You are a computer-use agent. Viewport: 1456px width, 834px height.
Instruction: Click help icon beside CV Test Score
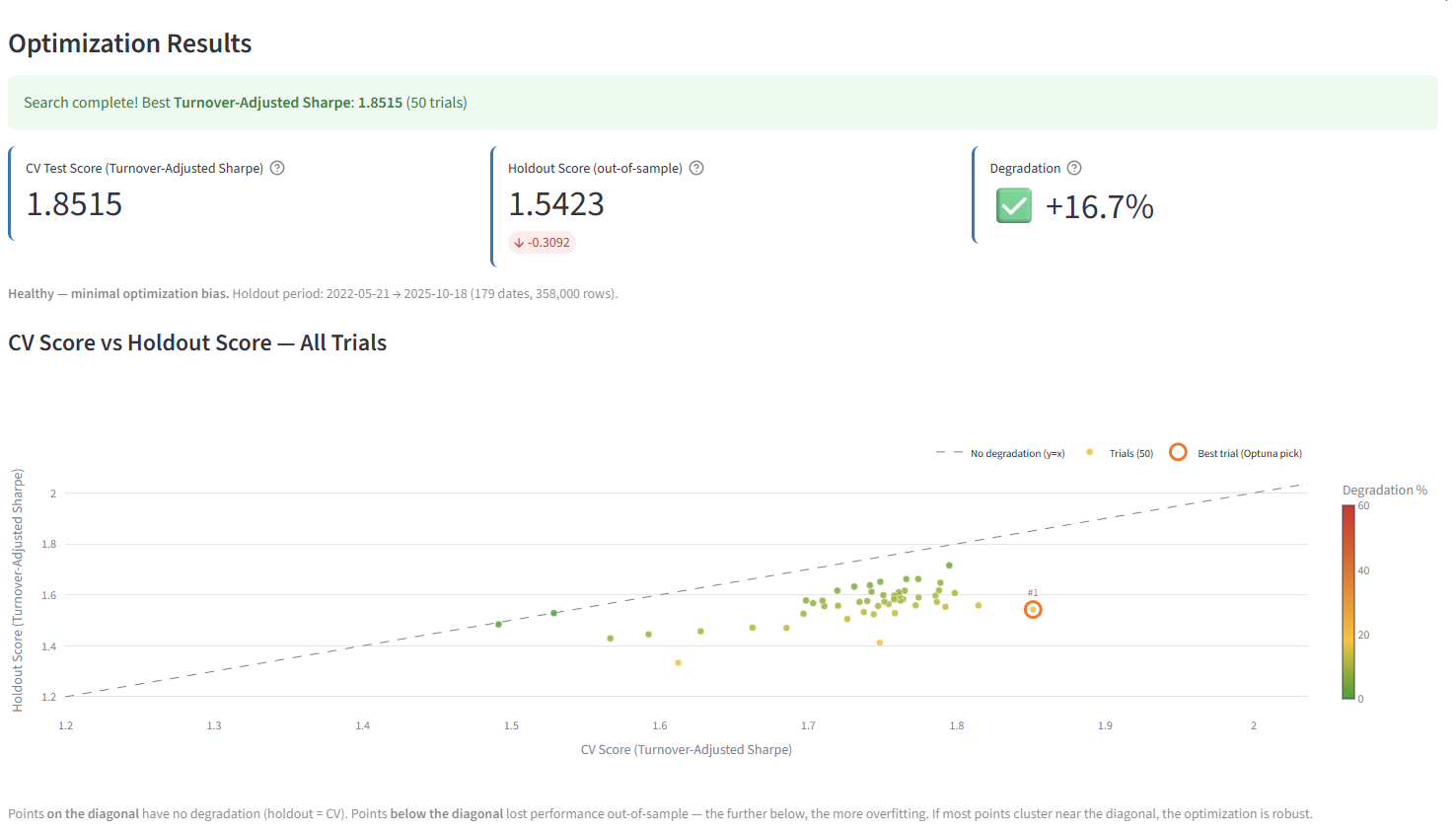[x=277, y=168]
